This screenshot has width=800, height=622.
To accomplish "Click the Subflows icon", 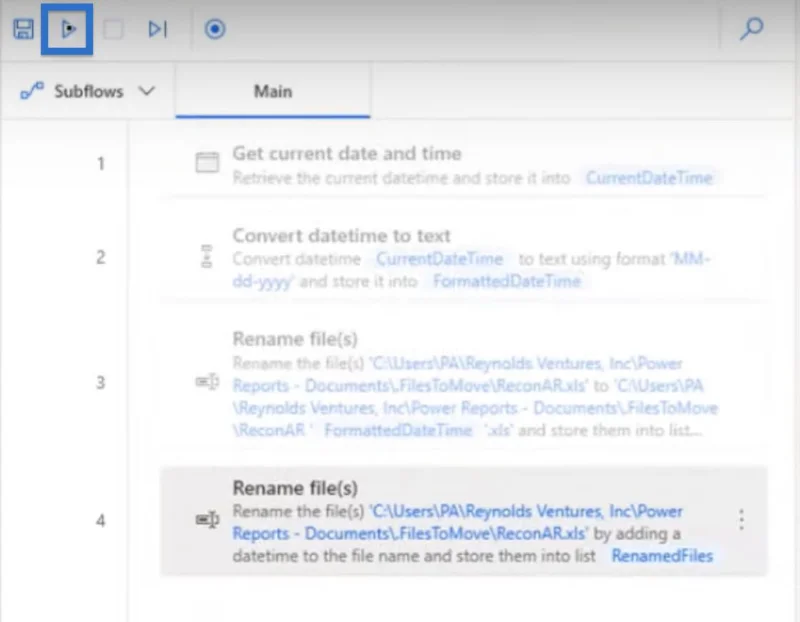I will pyautogui.click(x=32, y=91).
